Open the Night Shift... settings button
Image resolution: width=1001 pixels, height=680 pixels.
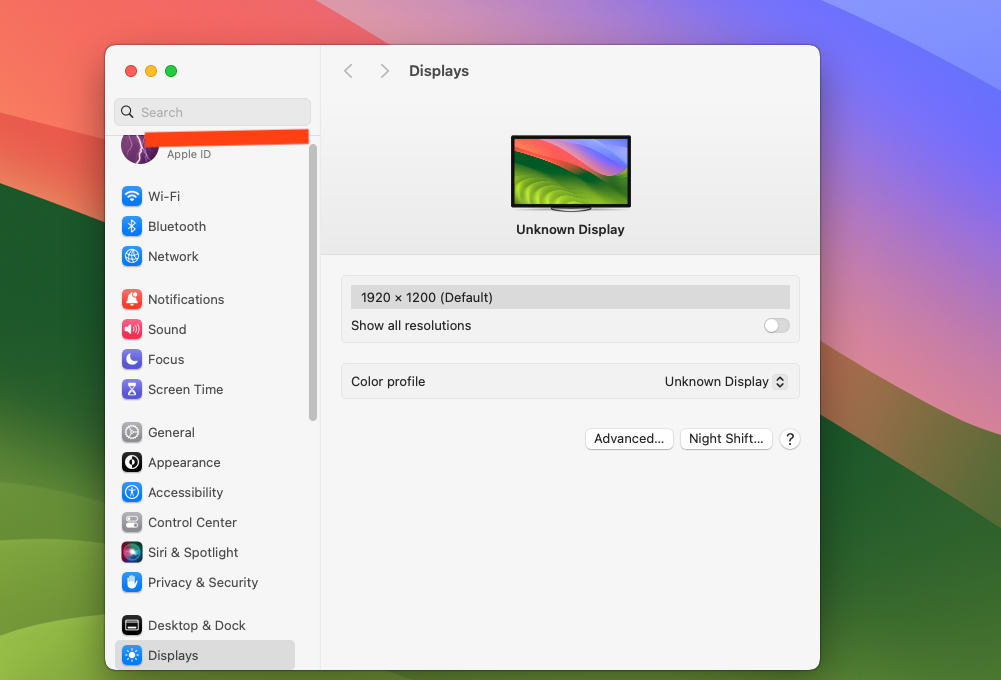[726, 439]
